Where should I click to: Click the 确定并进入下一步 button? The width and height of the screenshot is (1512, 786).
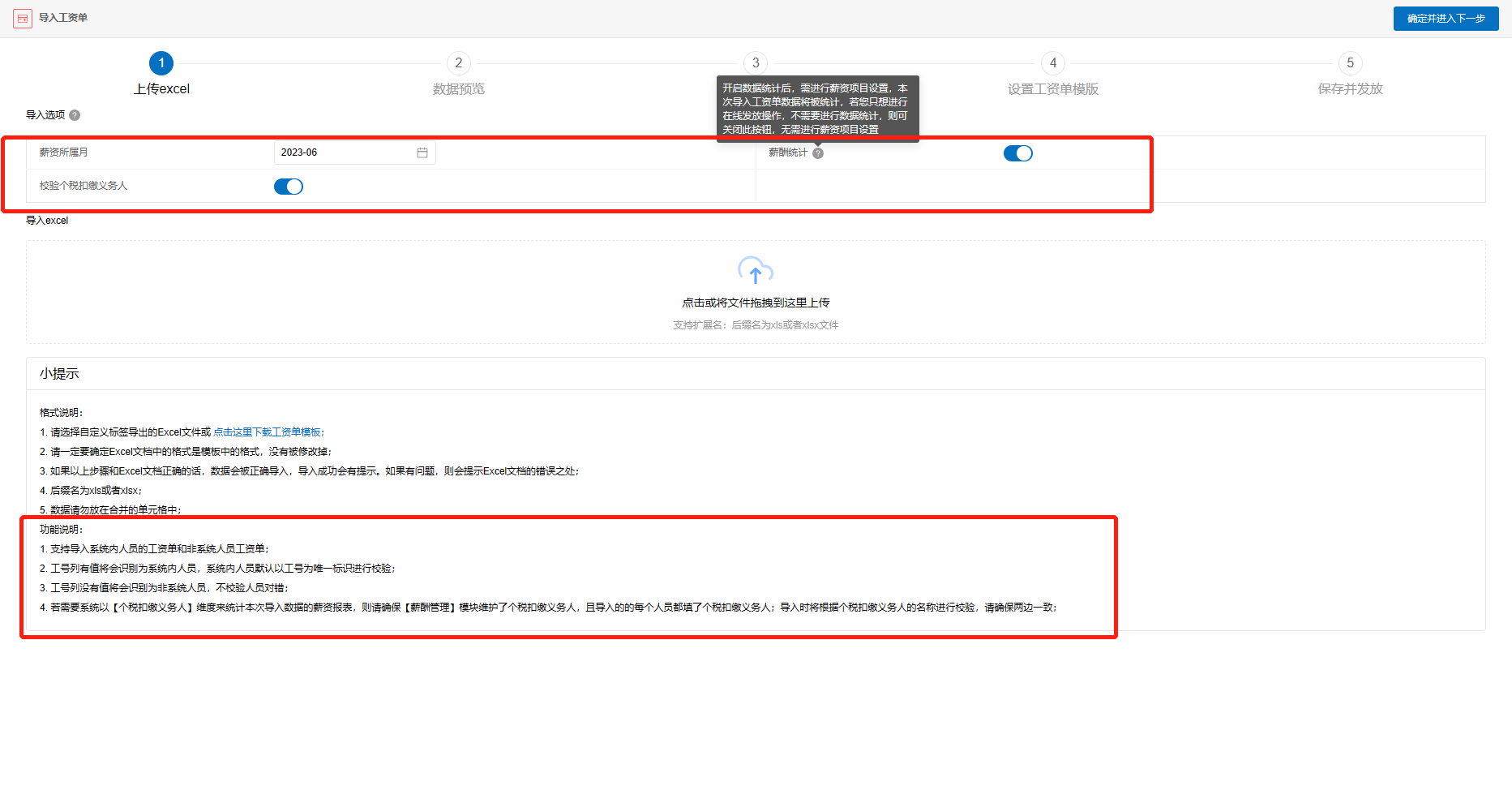1446,19
